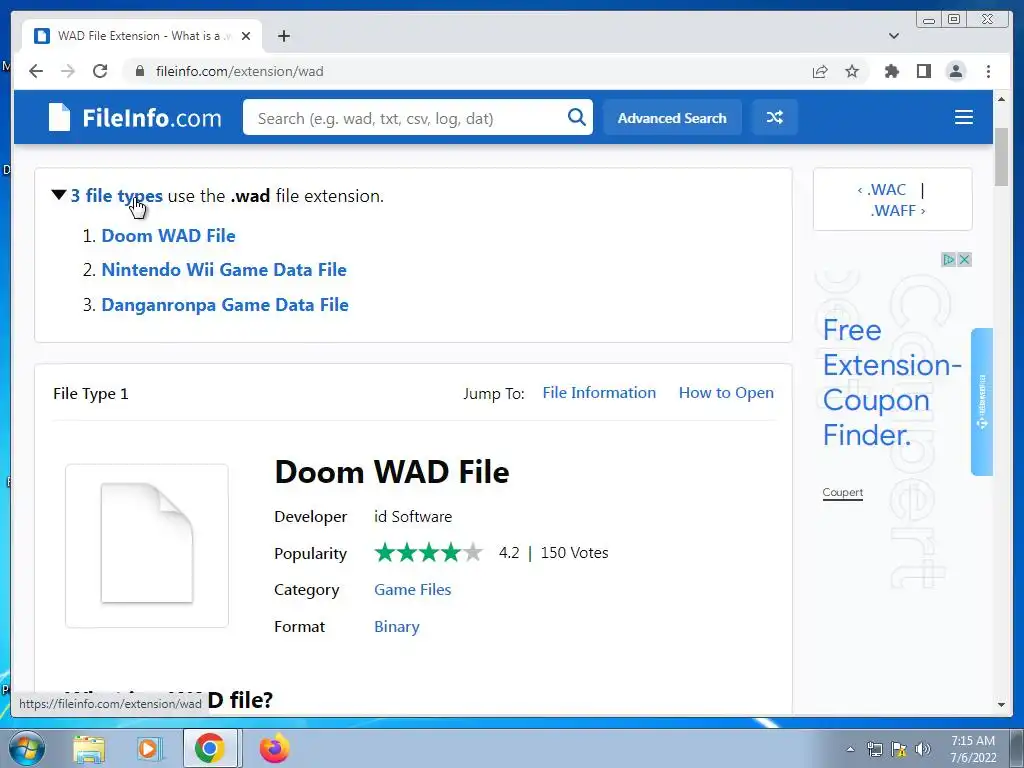Open the Doom WAD File link

click(x=168, y=236)
